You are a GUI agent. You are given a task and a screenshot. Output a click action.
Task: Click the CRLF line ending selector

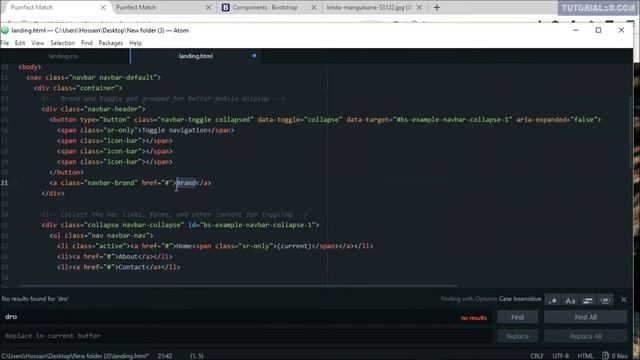pos(537,356)
